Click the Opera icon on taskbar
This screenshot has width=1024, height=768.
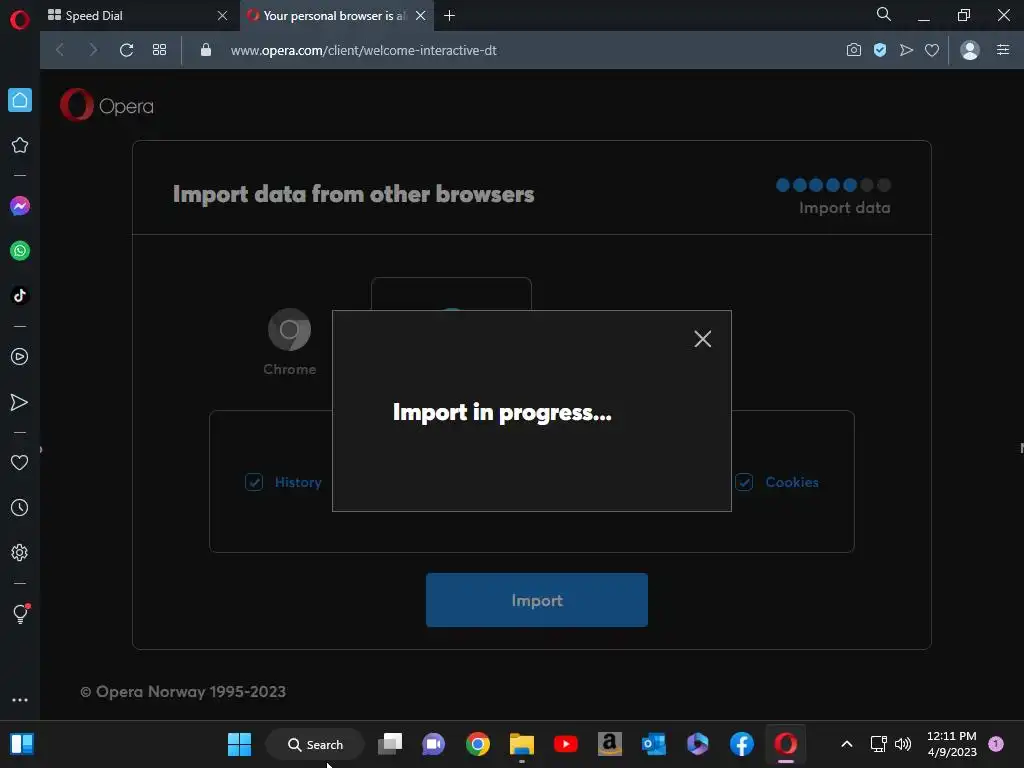point(786,744)
